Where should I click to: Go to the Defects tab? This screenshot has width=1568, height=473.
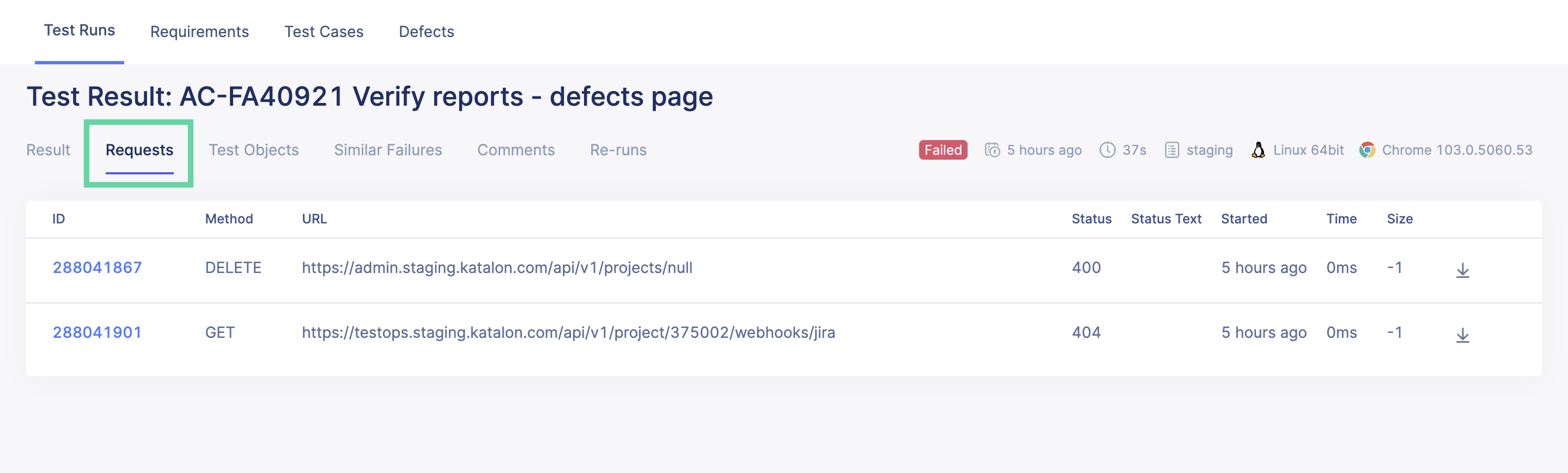426,32
